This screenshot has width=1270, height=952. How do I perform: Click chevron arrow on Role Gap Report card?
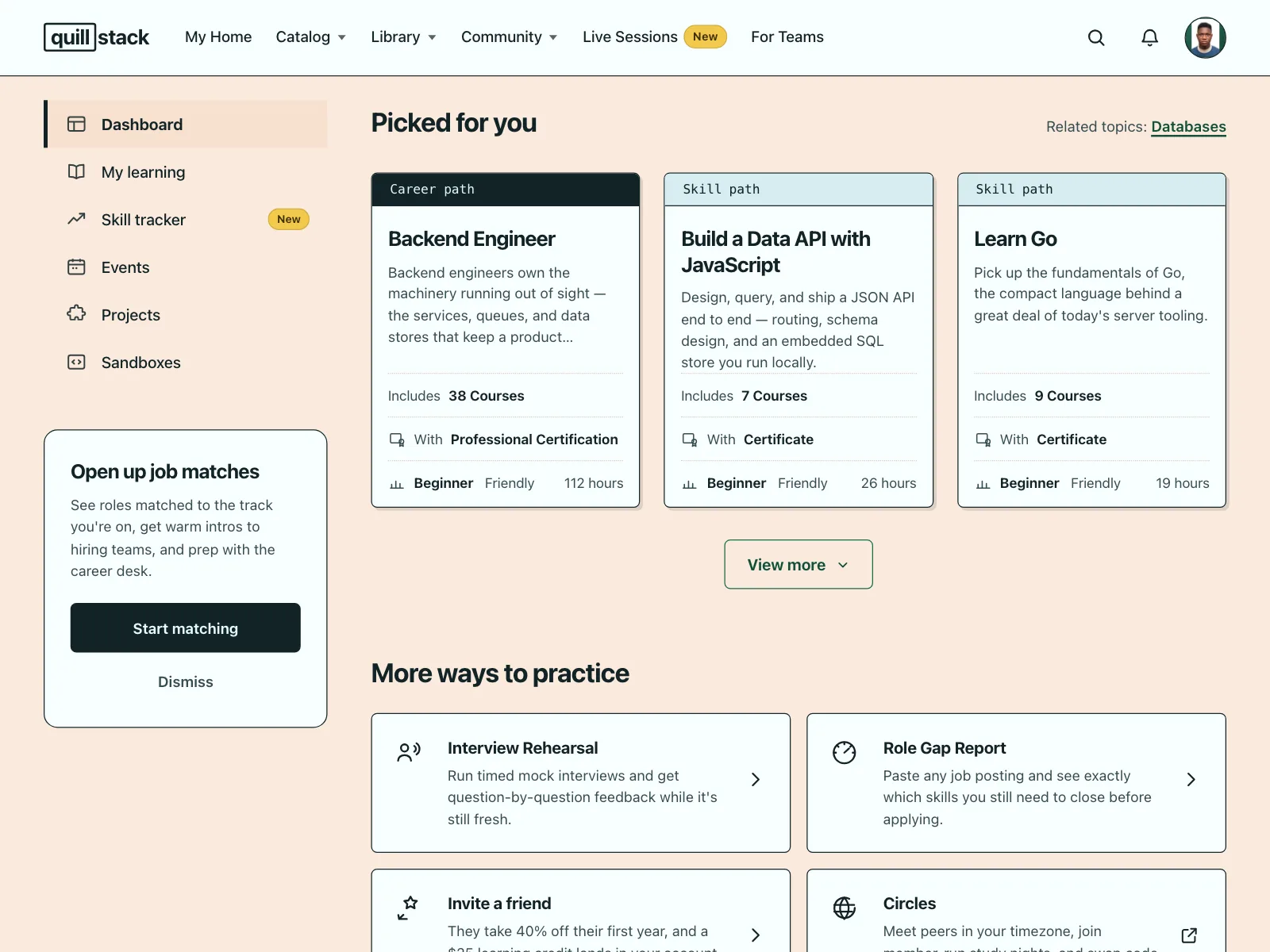point(1191,780)
